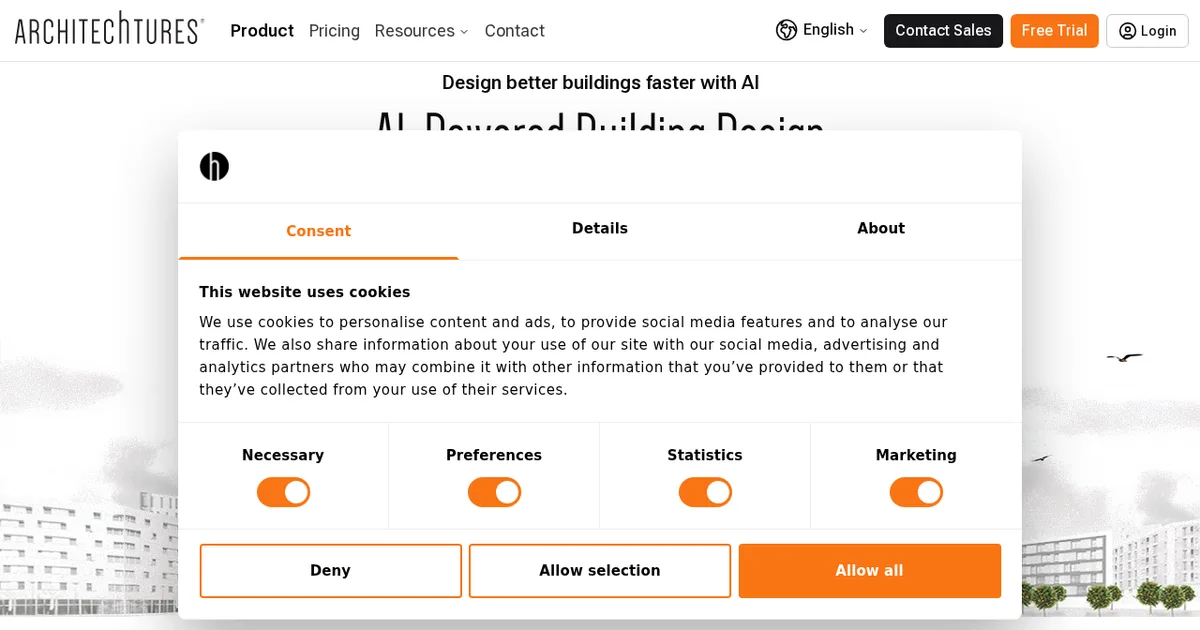Screen dimensions: 1200x630
Task: Start the Free Trial
Action: pos(1054,31)
